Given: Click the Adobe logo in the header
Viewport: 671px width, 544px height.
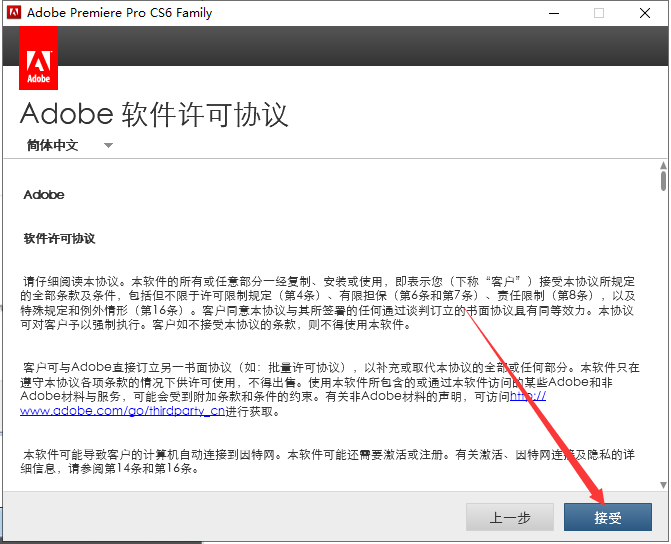Looking at the screenshot, I should point(39,58).
